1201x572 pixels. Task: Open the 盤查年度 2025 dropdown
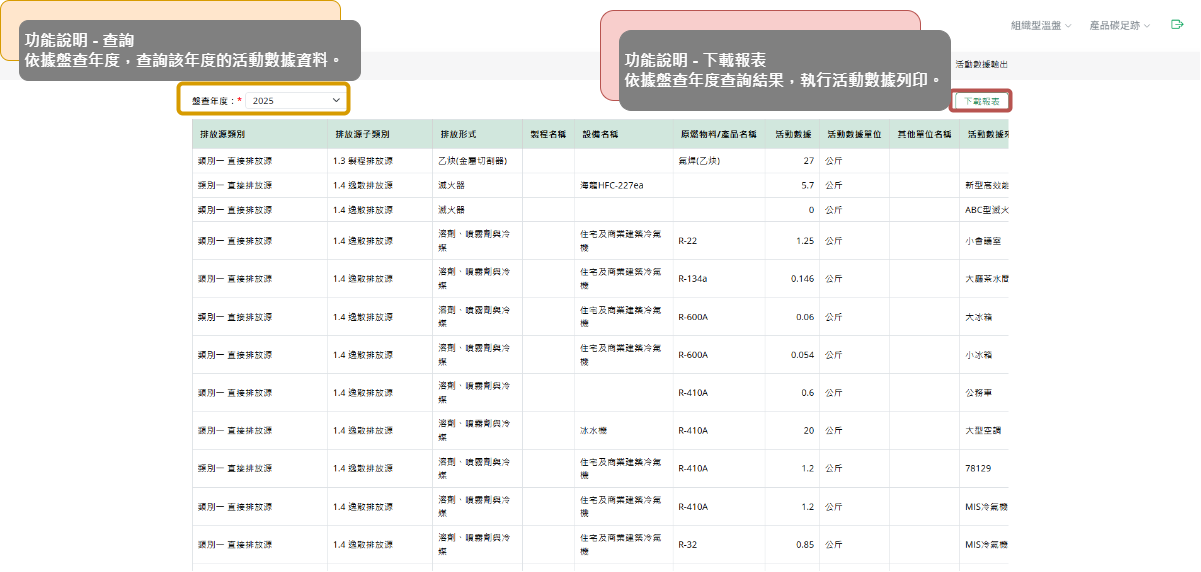tap(295, 101)
